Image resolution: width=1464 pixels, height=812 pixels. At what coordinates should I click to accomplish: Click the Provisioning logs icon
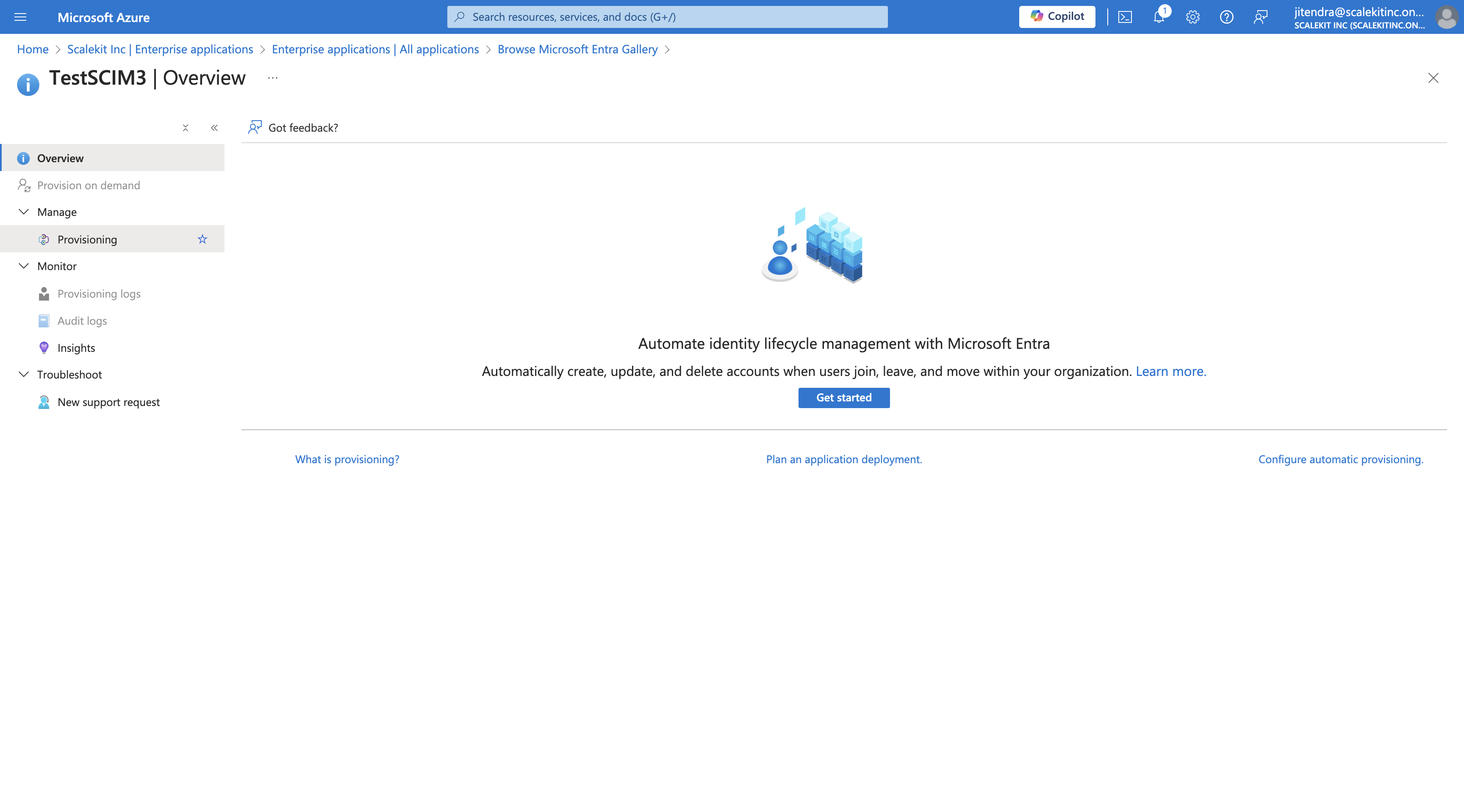[44, 293]
